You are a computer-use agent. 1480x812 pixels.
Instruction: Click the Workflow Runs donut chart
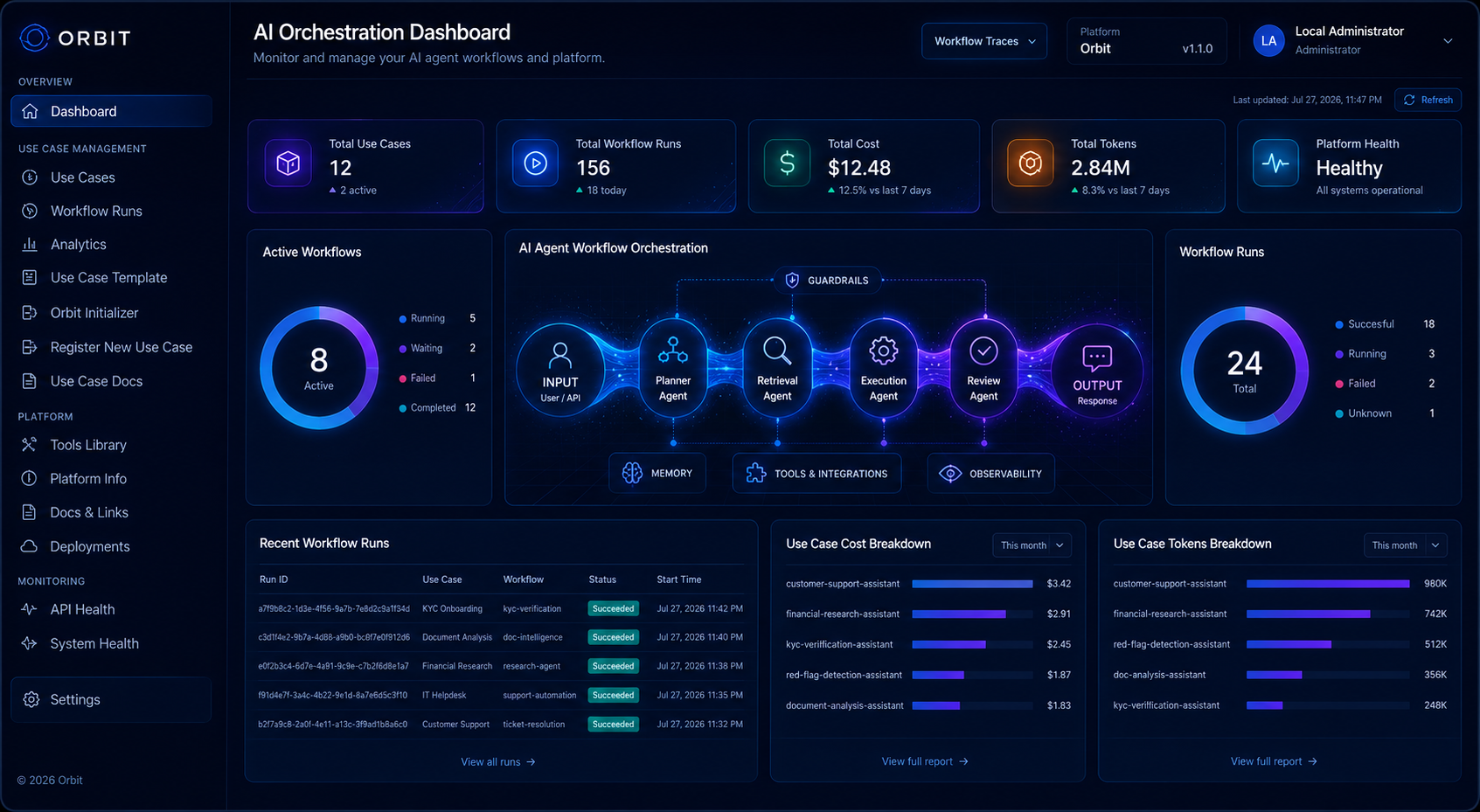1244,370
